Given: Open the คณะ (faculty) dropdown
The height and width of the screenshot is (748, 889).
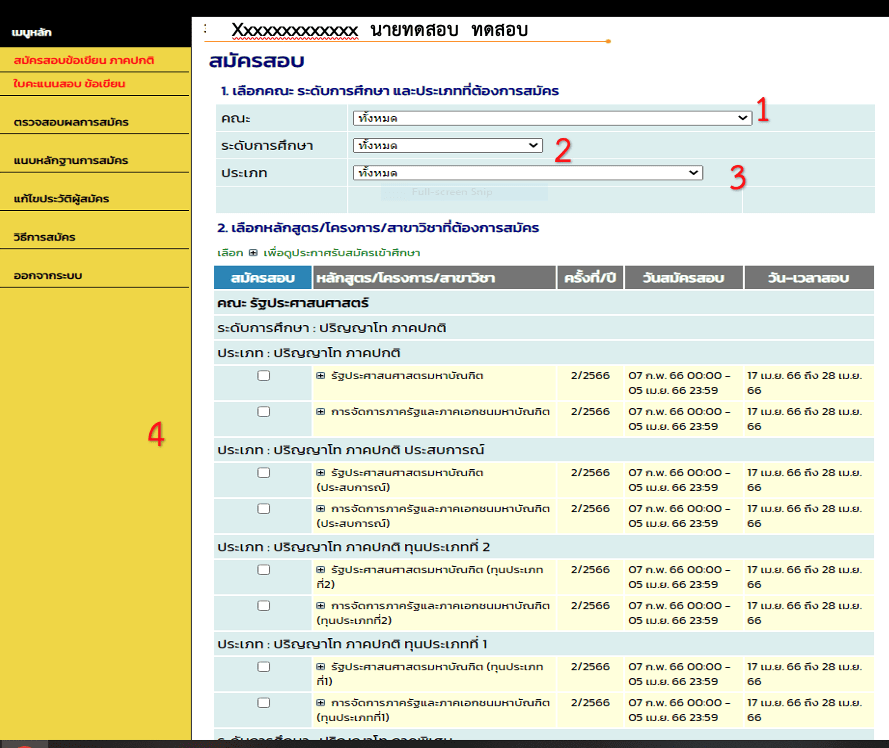Looking at the screenshot, I should point(550,117).
